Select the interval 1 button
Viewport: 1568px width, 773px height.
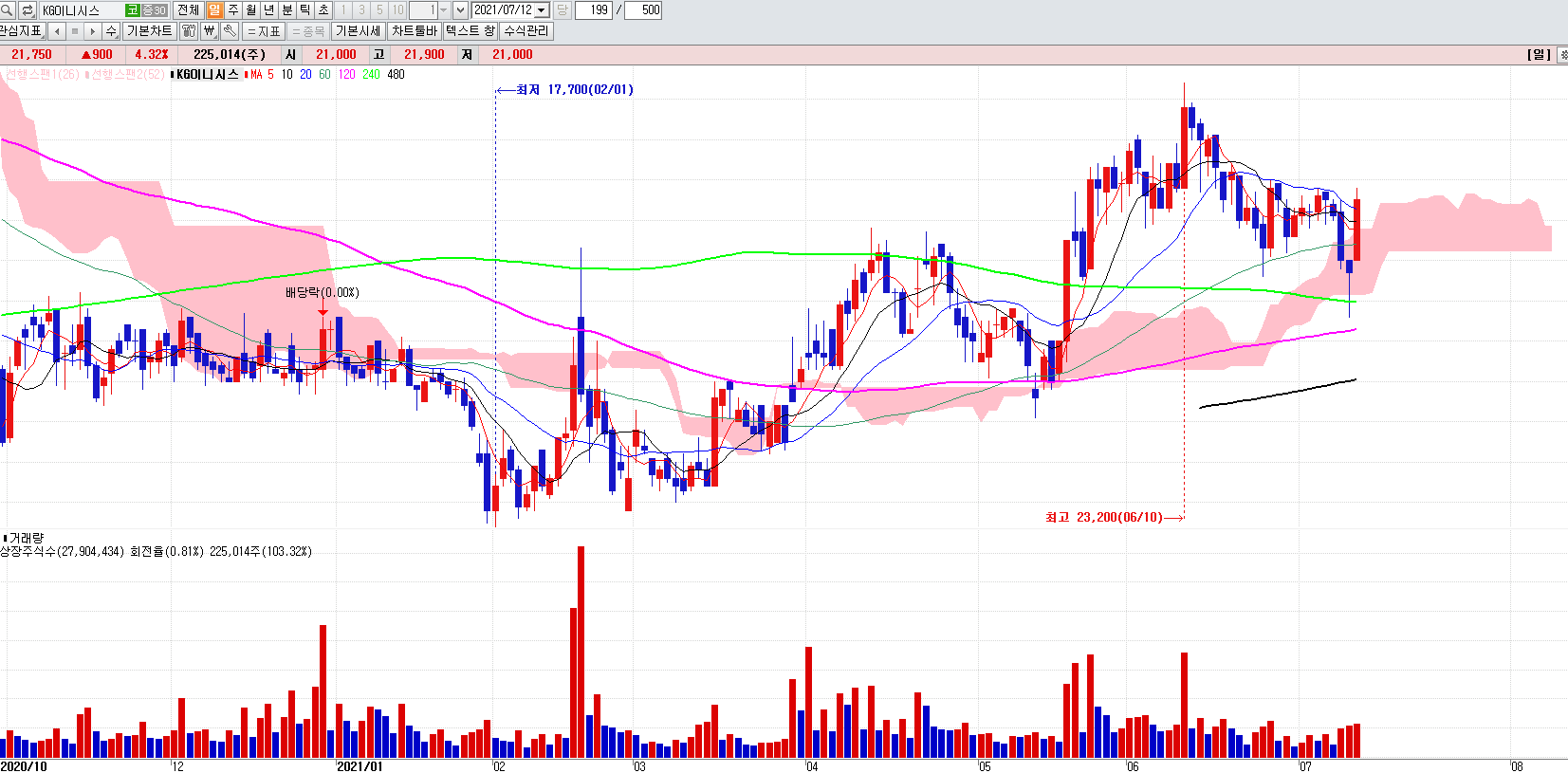343,10
